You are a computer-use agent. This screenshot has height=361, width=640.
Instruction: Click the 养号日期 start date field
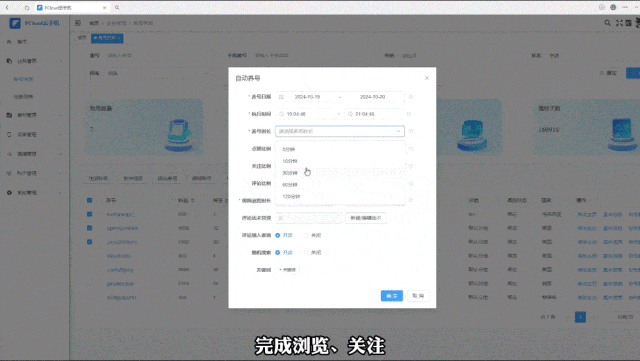(307, 97)
